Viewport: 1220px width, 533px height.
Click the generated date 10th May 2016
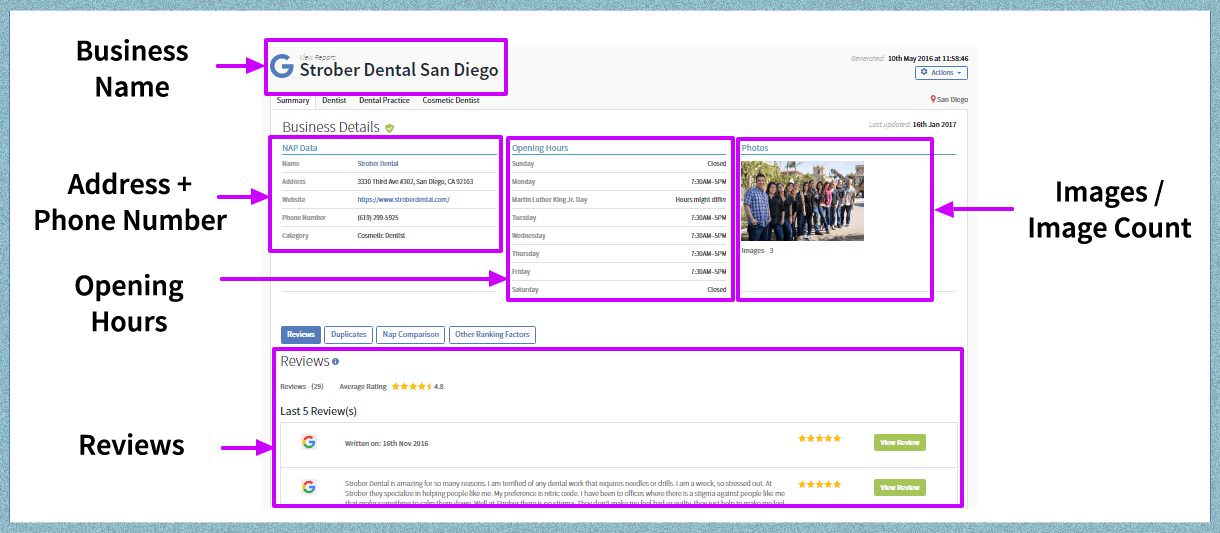tap(928, 58)
